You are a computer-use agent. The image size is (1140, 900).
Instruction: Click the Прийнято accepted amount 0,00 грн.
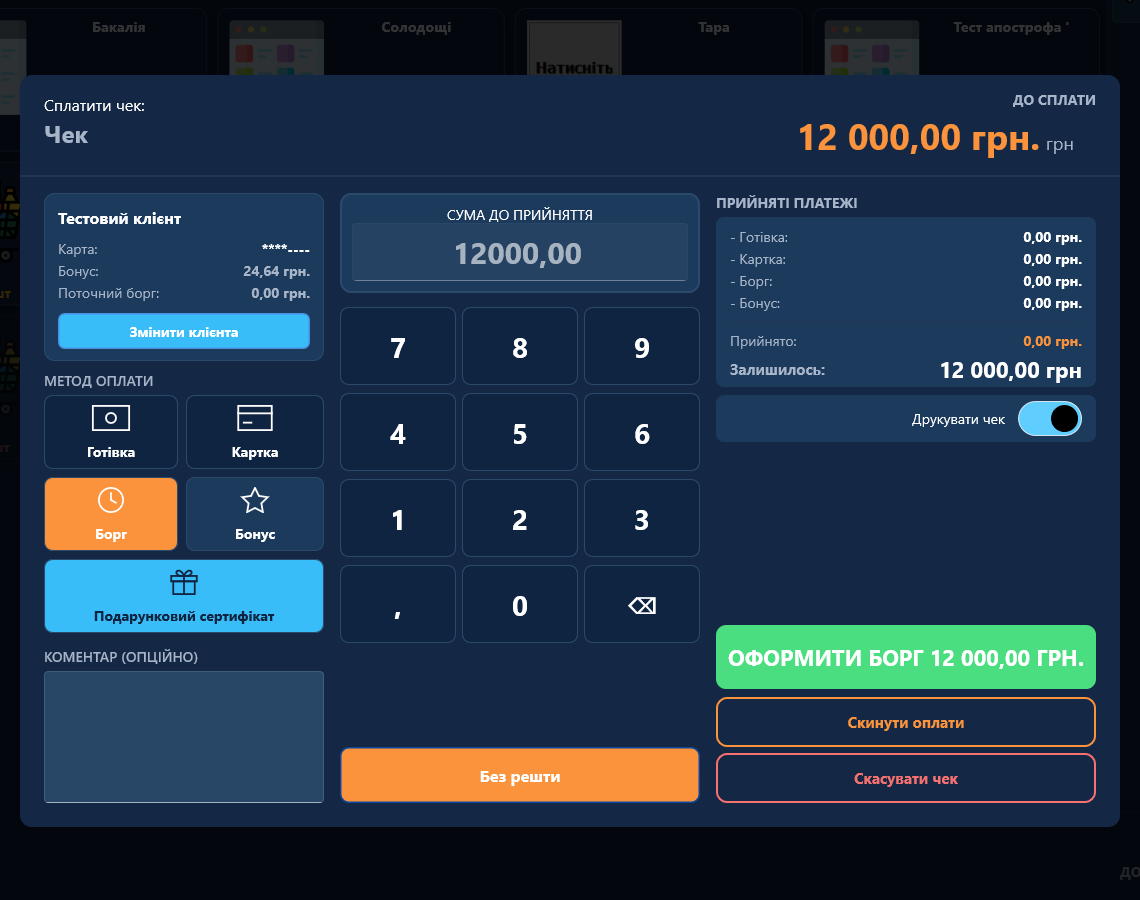1052,342
